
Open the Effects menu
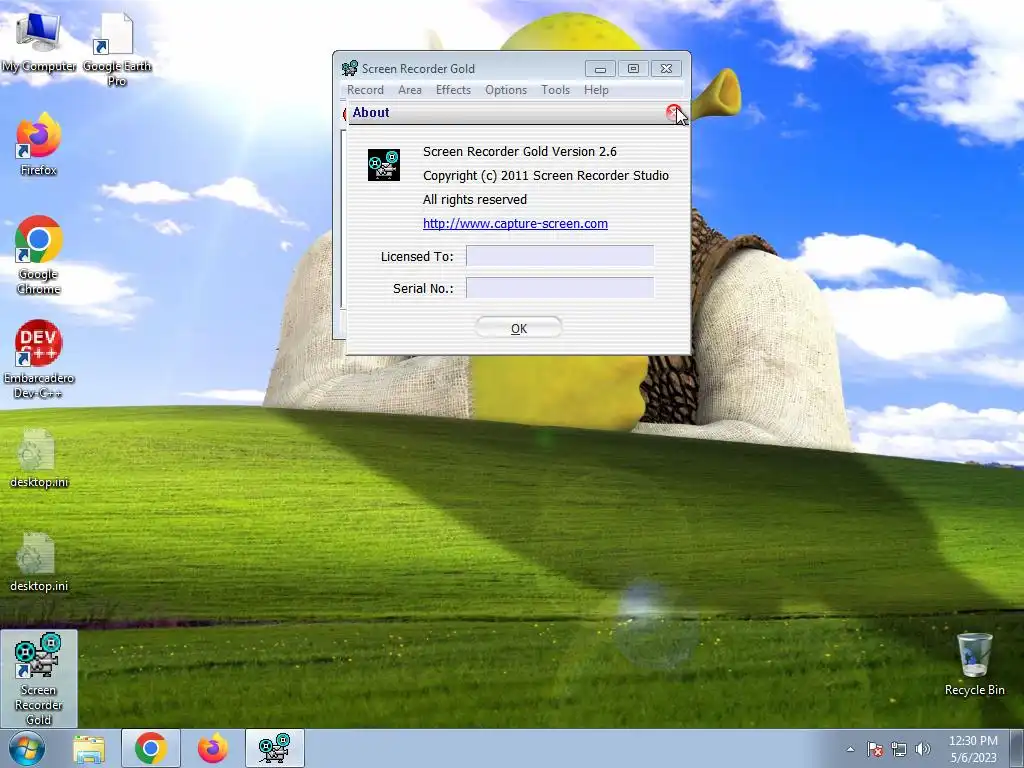[453, 90]
